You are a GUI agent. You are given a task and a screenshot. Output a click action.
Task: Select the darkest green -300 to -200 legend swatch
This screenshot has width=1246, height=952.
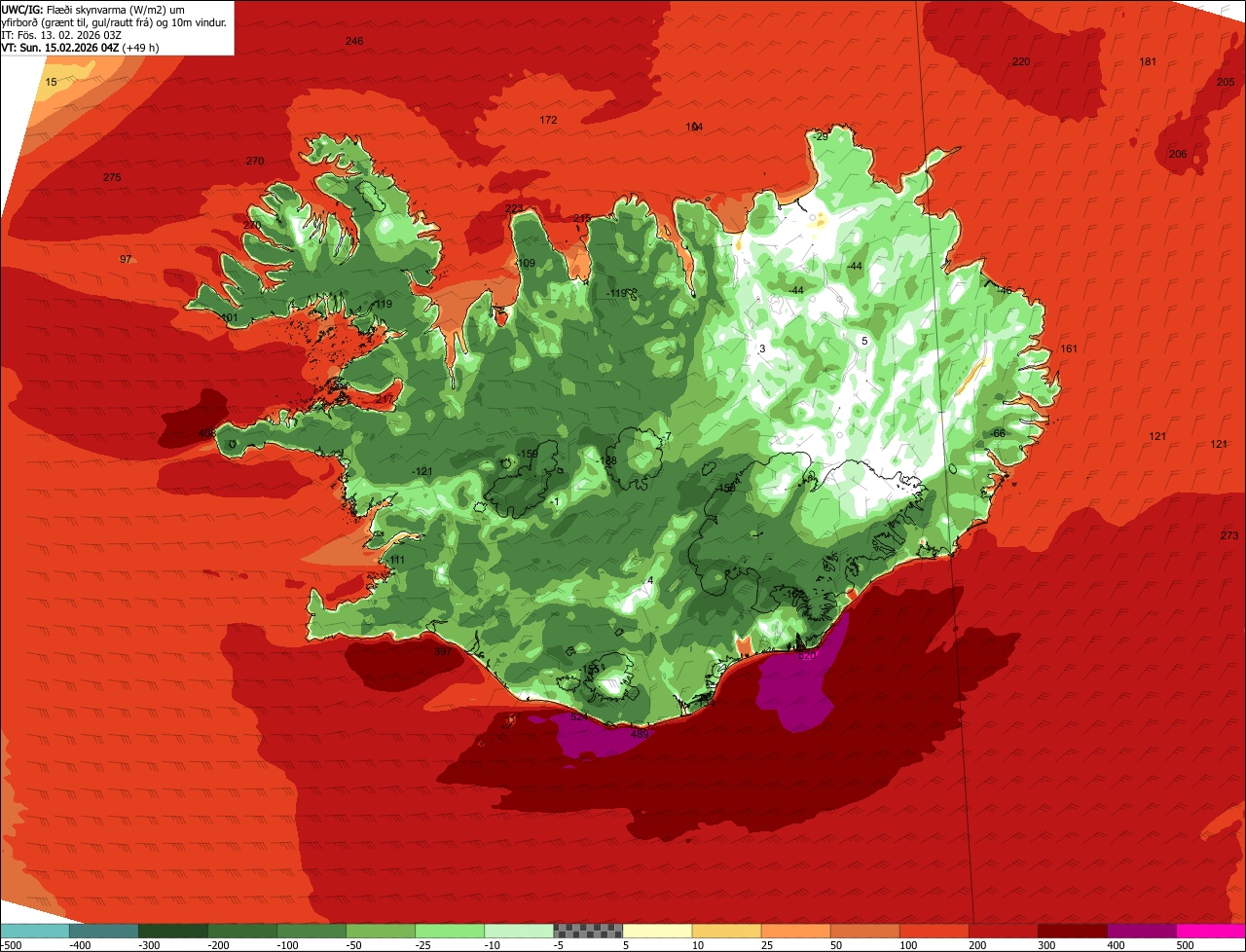[x=173, y=931]
